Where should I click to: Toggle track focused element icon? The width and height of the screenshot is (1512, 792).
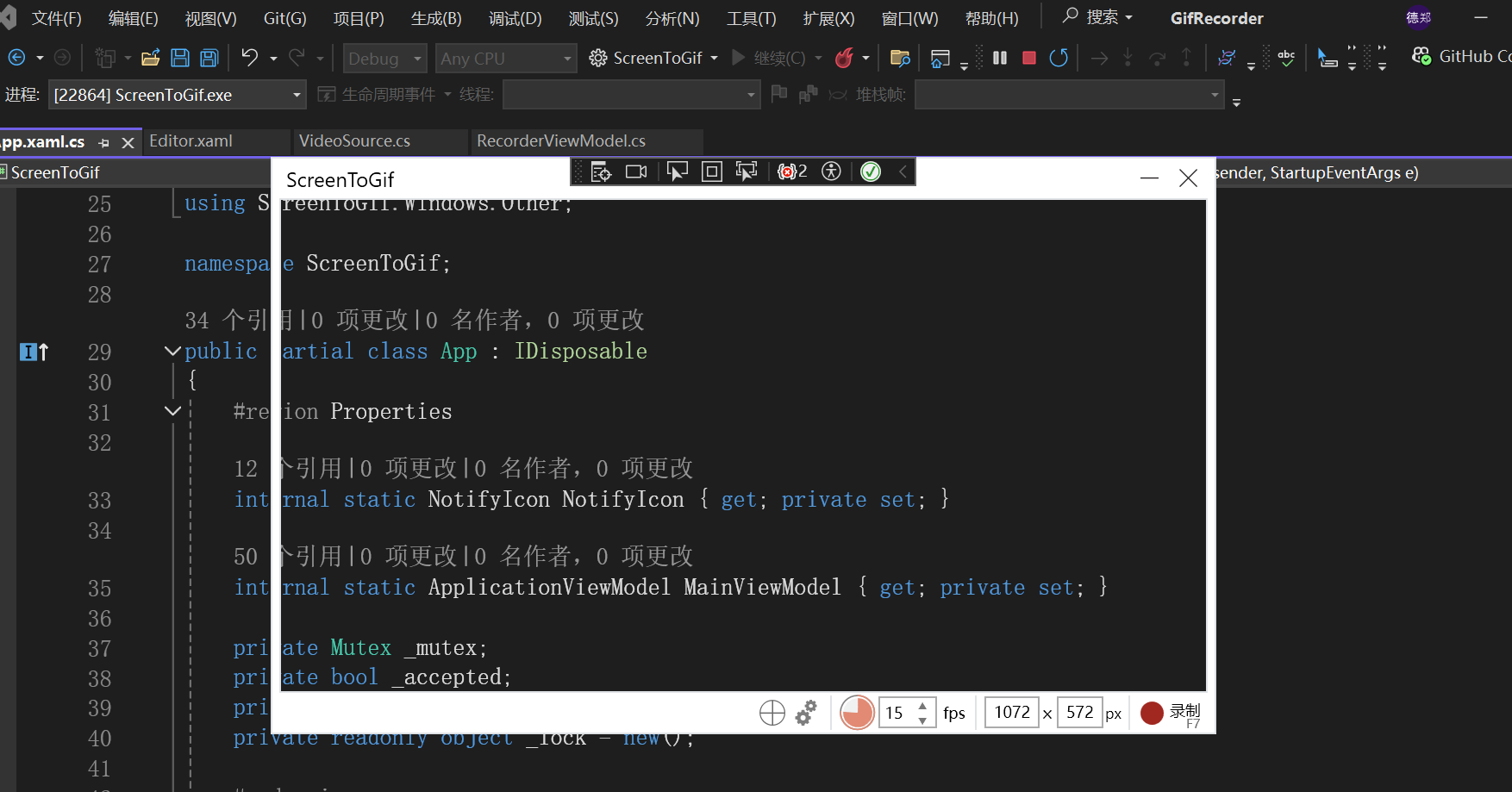click(747, 171)
